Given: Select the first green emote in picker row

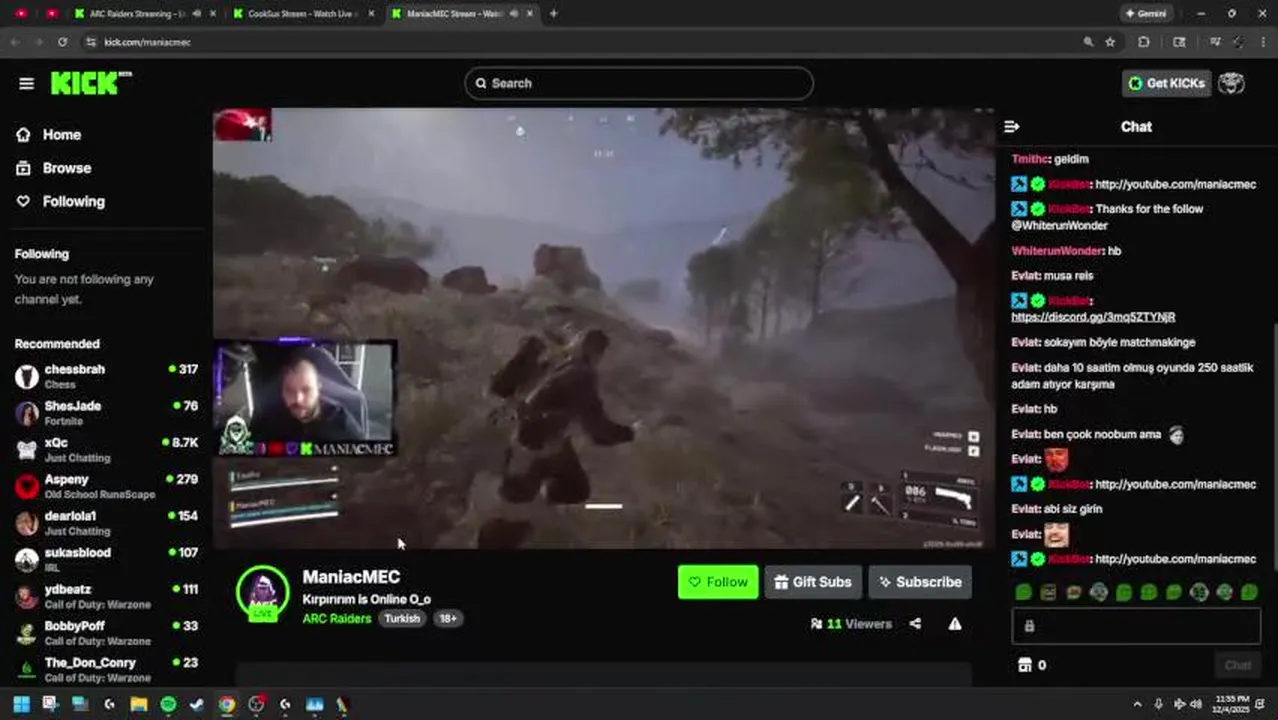Looking at the screenshot, I should coord(1023,592).
